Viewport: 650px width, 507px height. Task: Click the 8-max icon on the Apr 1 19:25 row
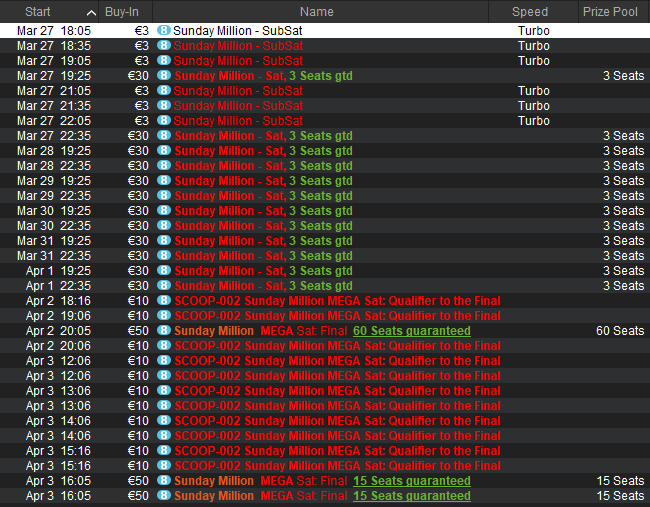point(164,270)
